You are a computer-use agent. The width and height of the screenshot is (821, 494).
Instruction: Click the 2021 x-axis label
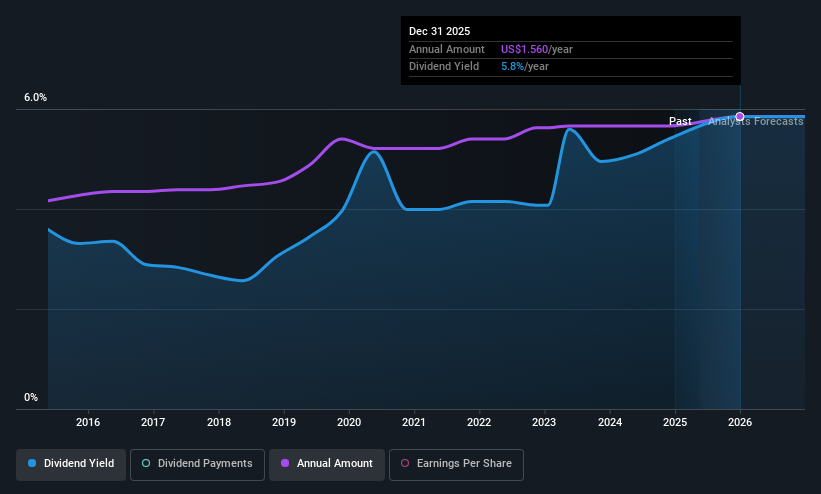[414, 422]
